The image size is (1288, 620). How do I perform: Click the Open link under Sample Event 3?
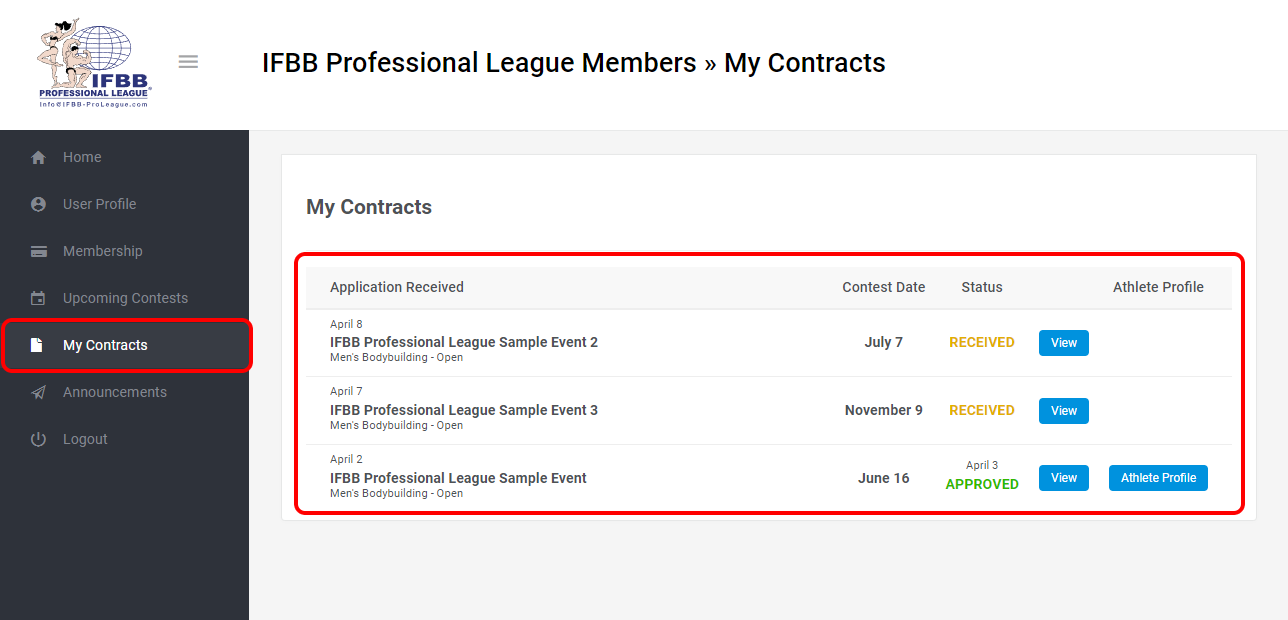click(450, 426)
